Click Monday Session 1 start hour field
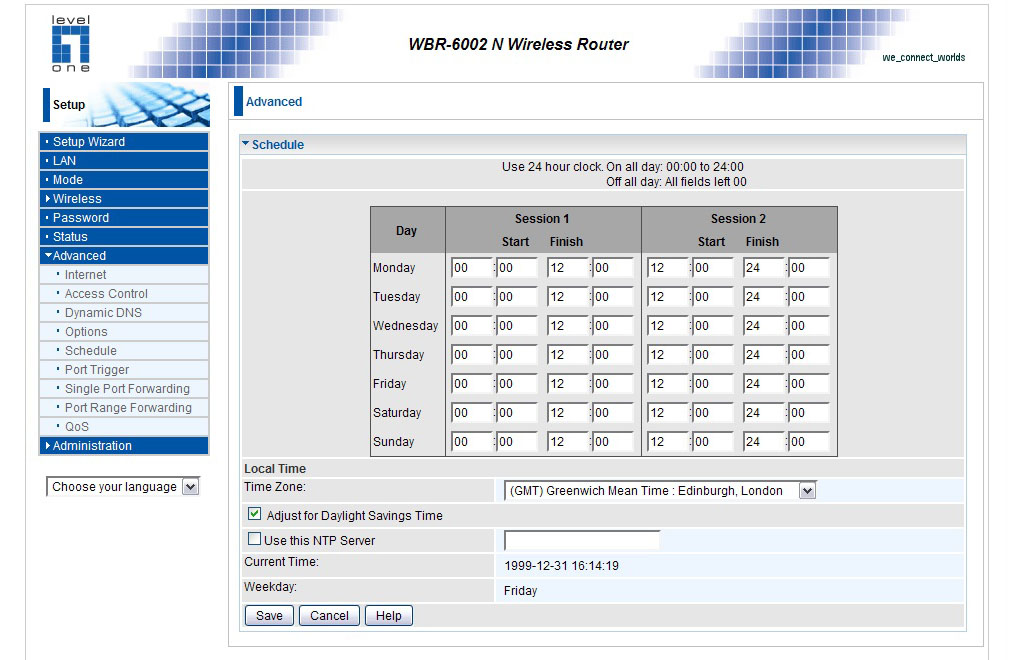1016x660 pixels. [x=472, y=267]
